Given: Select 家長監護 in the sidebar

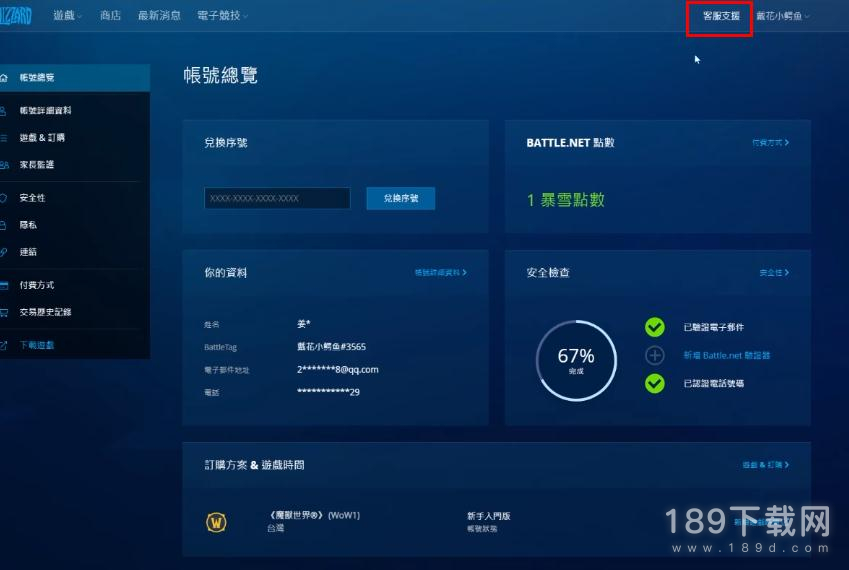Looking at the screenshot, I should 37,164.
